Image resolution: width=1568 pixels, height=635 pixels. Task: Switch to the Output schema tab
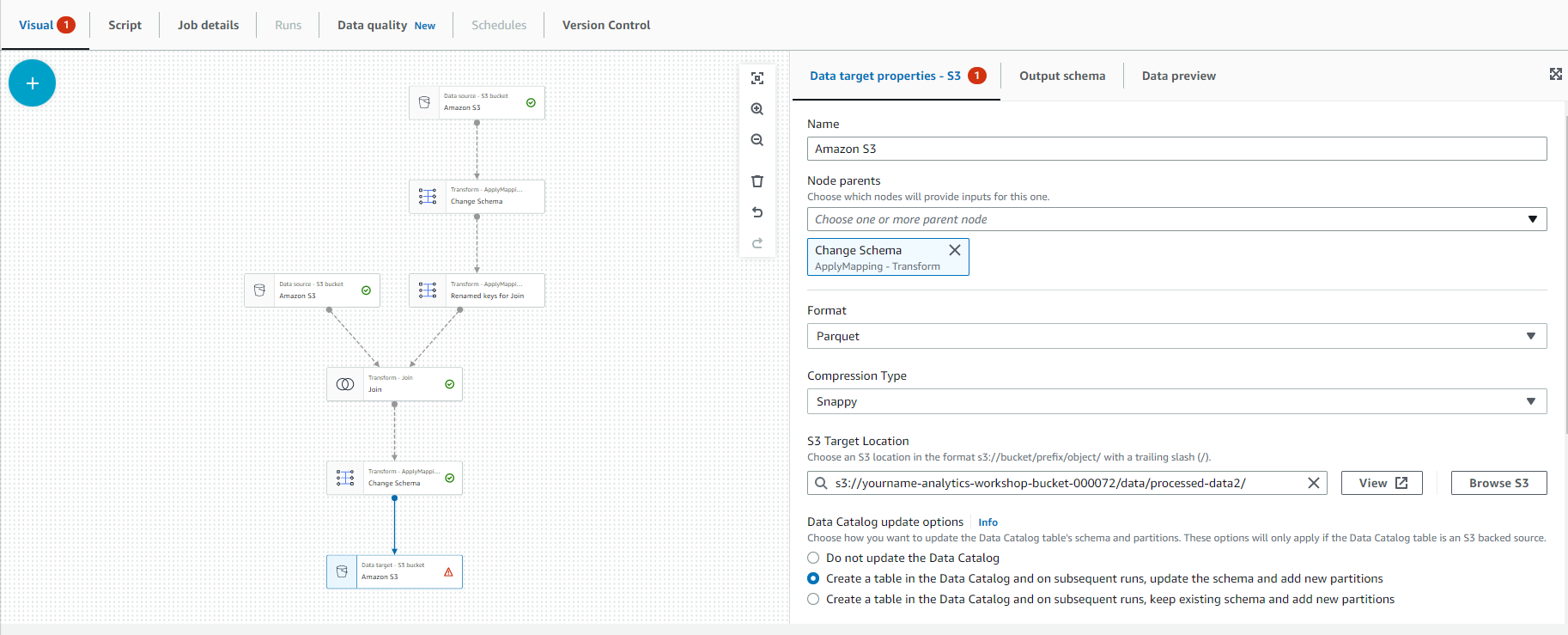tap(1062, 76)
